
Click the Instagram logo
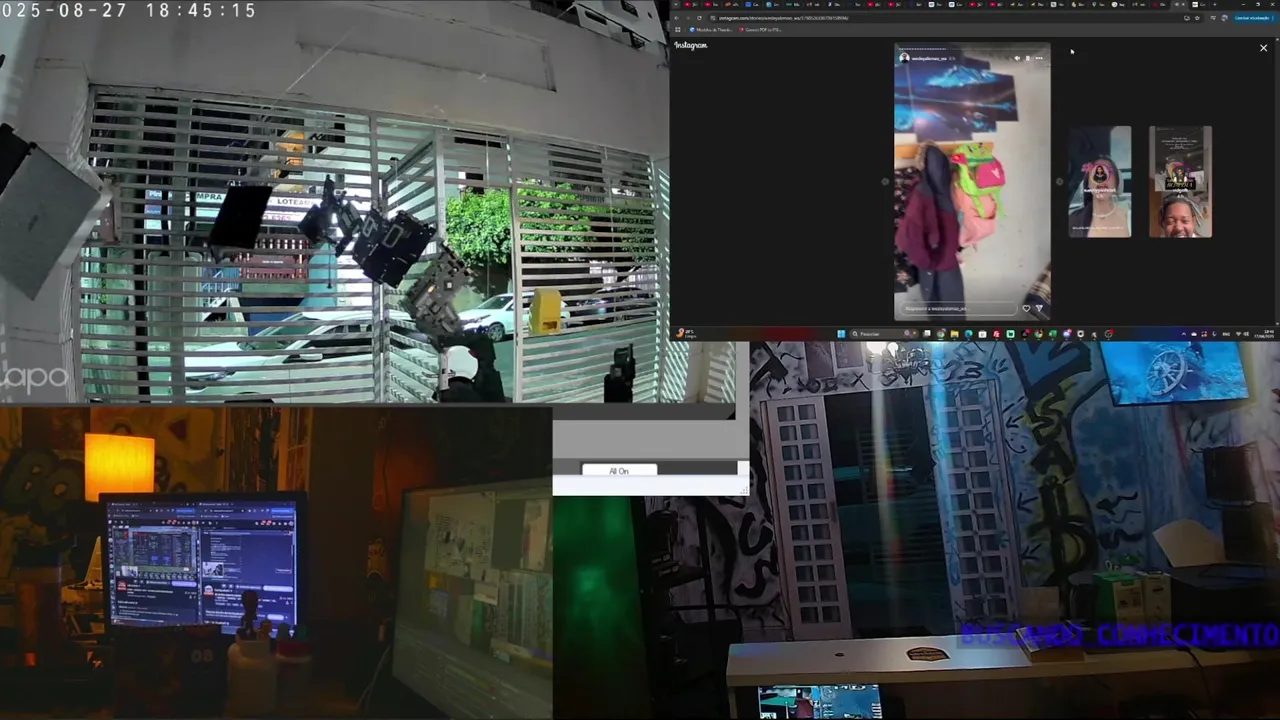pyautogui.click(x=691, y=45)
